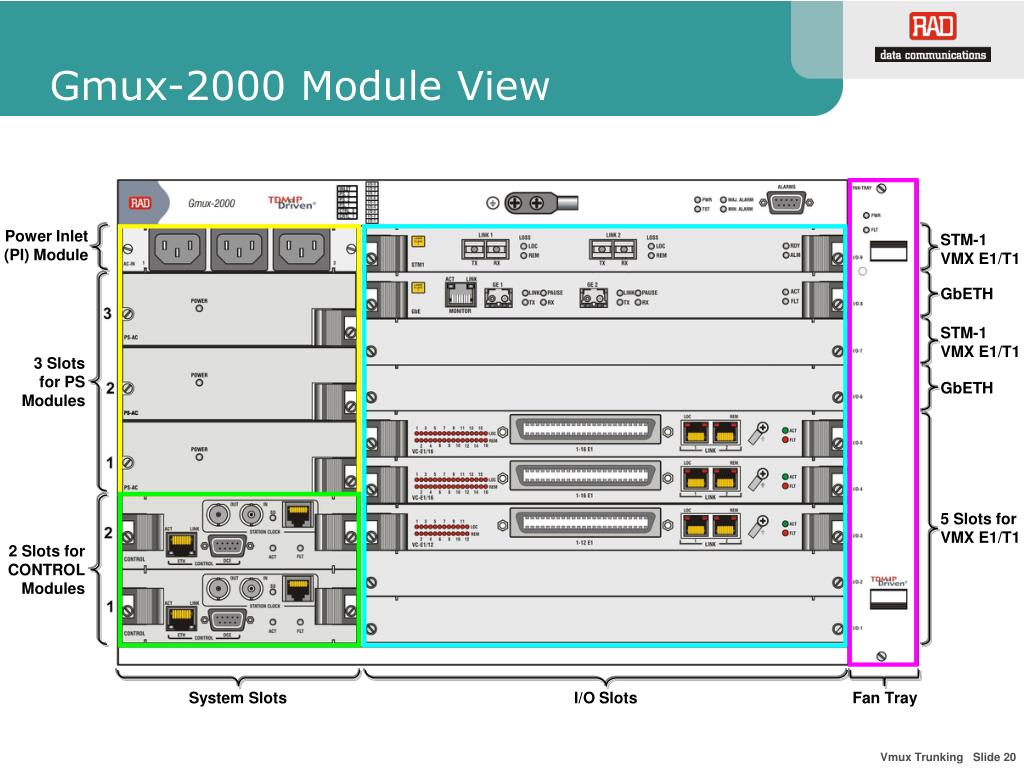
Task: Click the 1-16 E1 connector in slot I/O-4
Action: tap(584, 476)
